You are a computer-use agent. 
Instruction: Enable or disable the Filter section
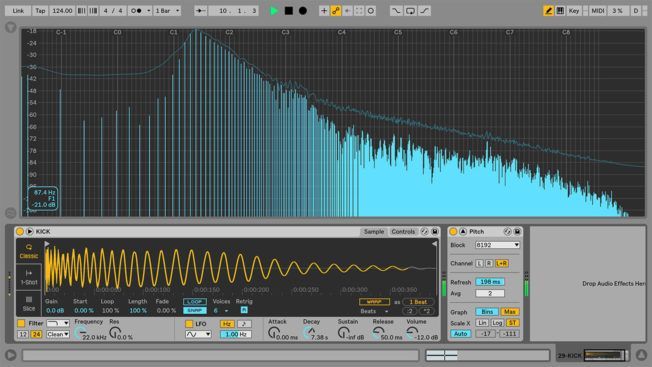(21, 323)
